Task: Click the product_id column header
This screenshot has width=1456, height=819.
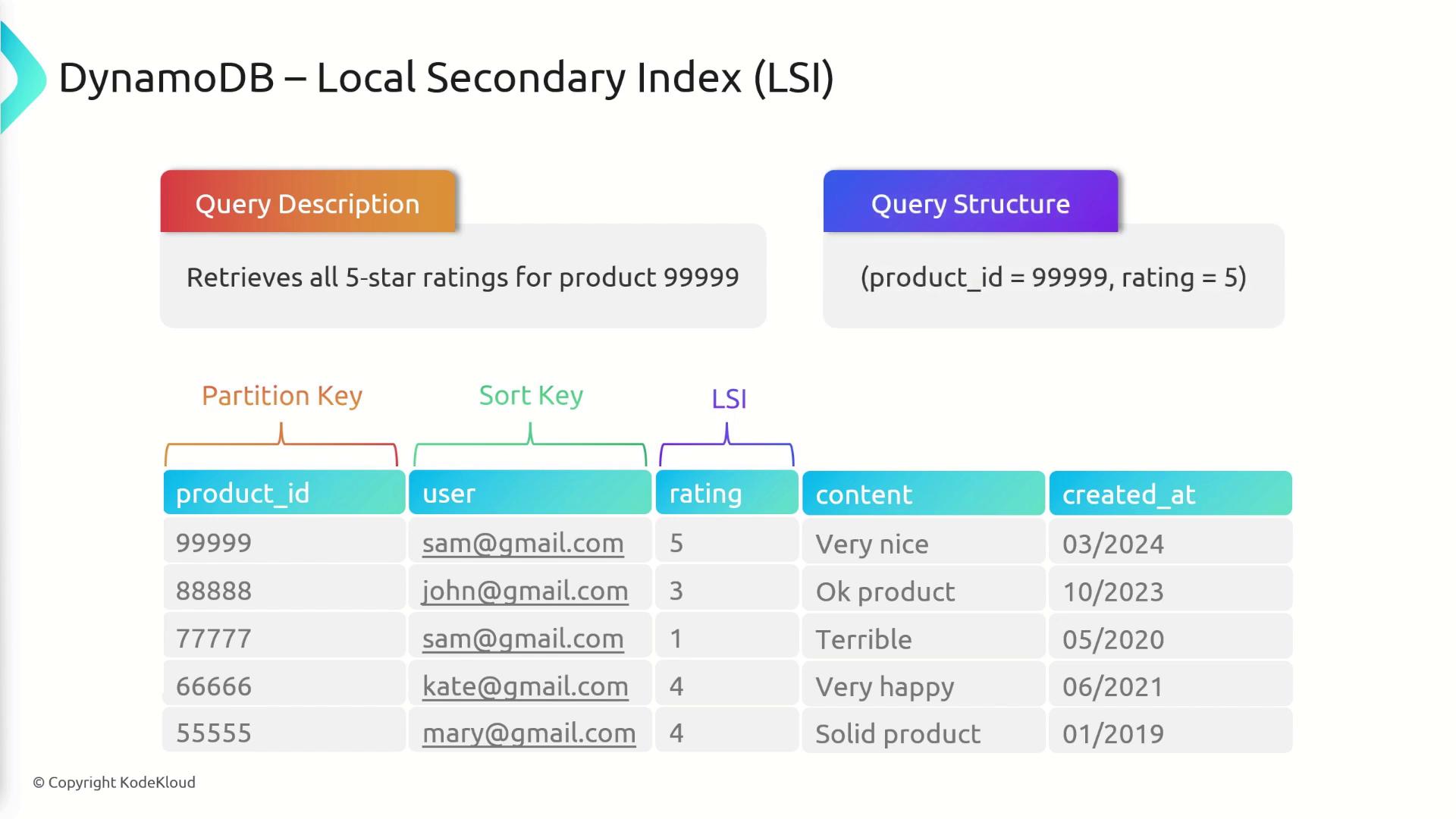Action: click(284, 493)
